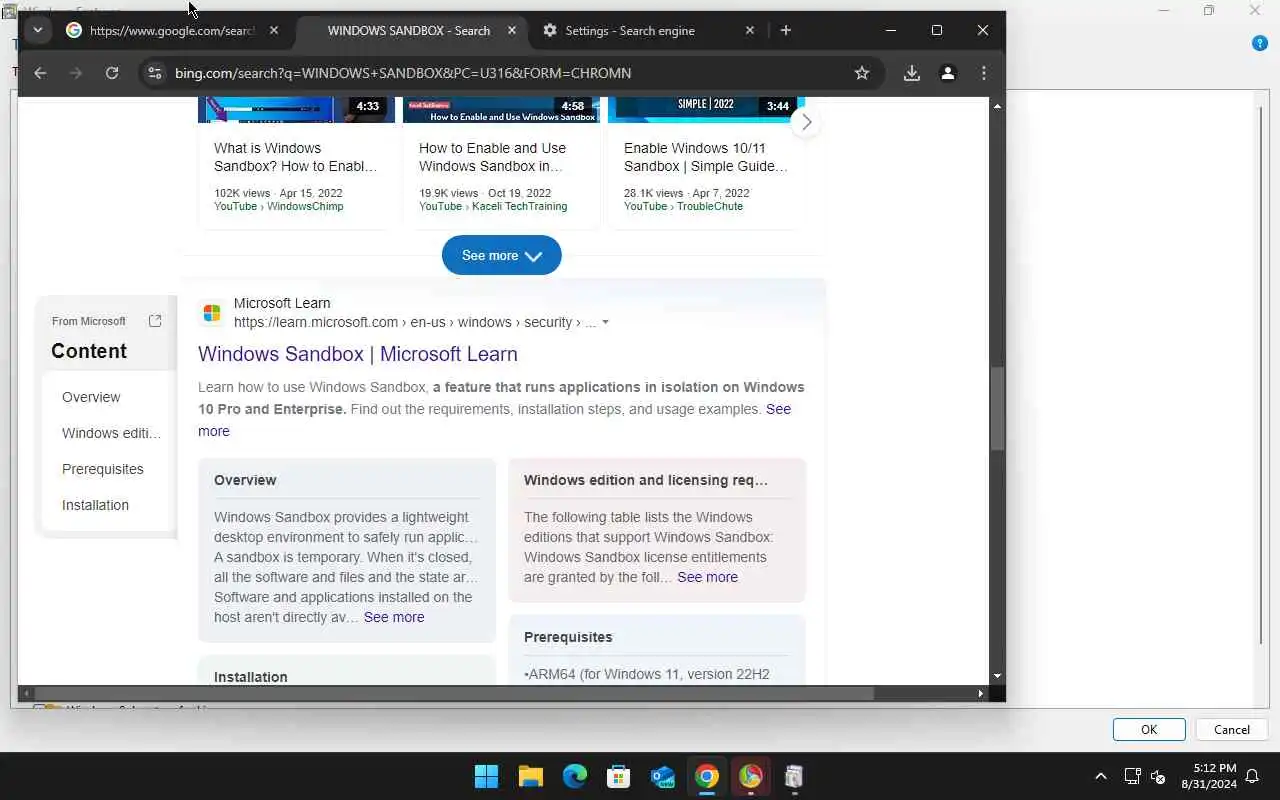Show hidden tray icons chevron
The width and height of the screenshot is (1280, 800).
tap(1101, 776)
